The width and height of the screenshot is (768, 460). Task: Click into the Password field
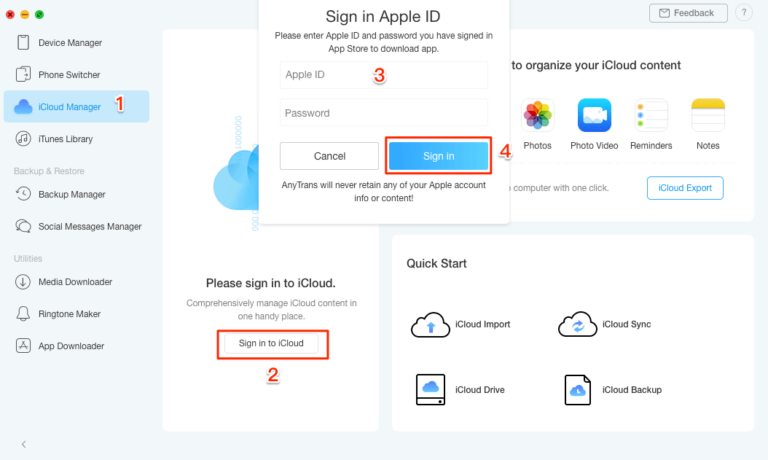click(x=384, y=113)
